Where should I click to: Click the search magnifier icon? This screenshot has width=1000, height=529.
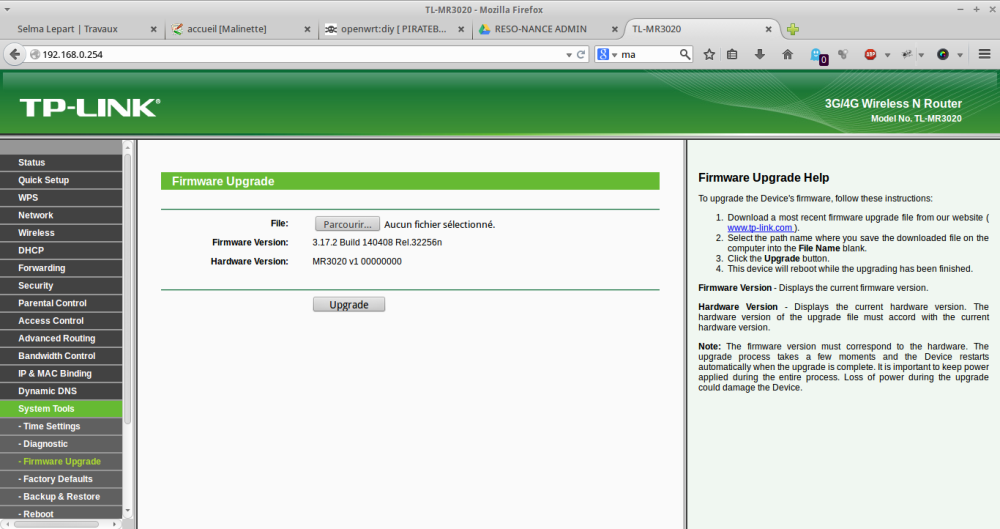(685, 55)
